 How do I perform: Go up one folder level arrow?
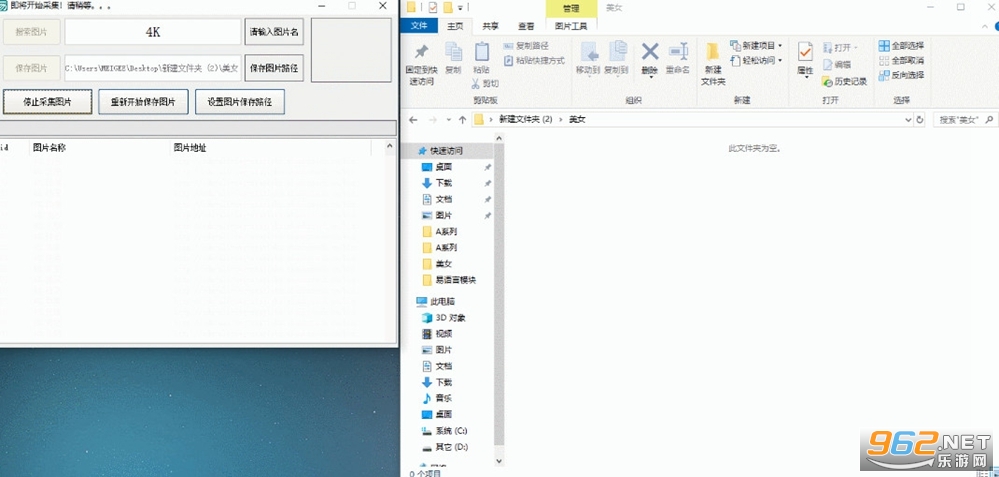463,120
